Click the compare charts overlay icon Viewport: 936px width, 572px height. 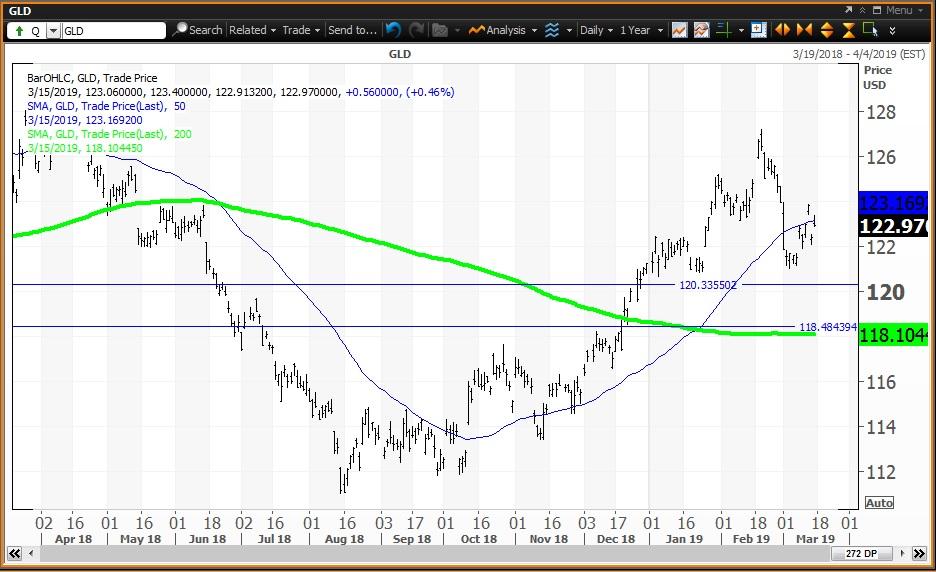pos(701,30)
